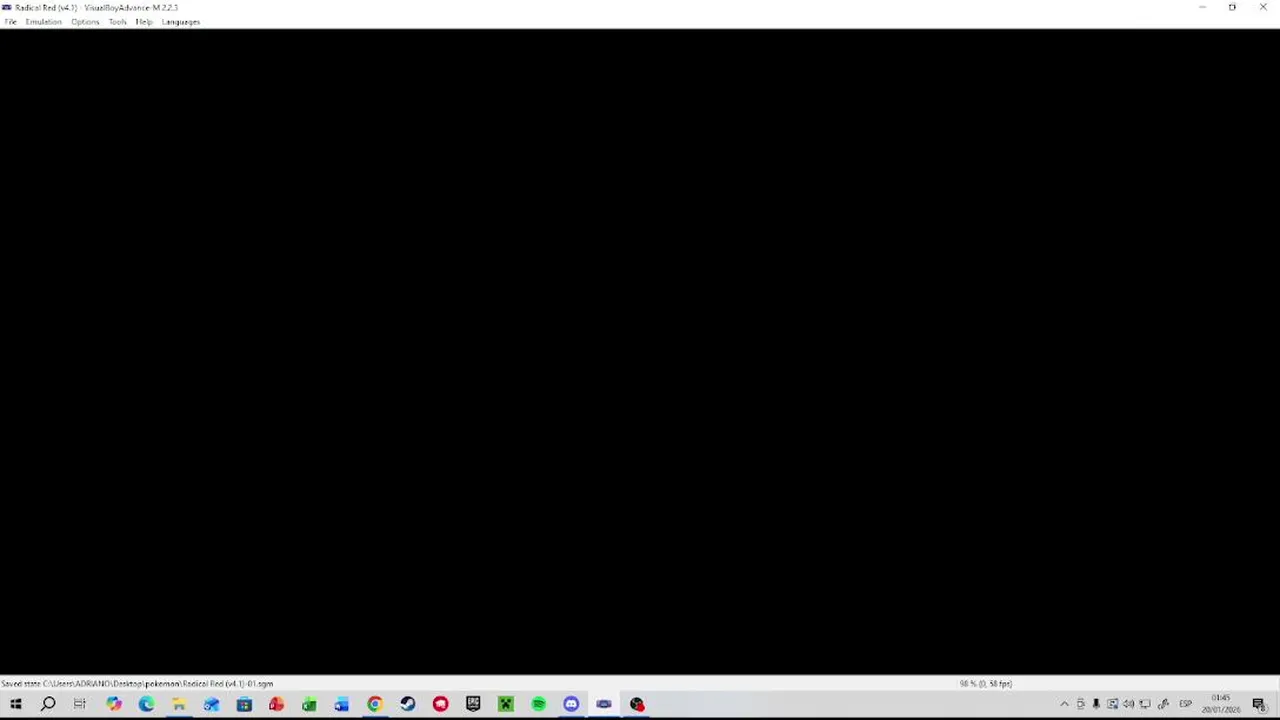Click the VisualBoyAdvance title bar app icon
The width and height of the screenshot is (1280, 720).
(7, 7)
